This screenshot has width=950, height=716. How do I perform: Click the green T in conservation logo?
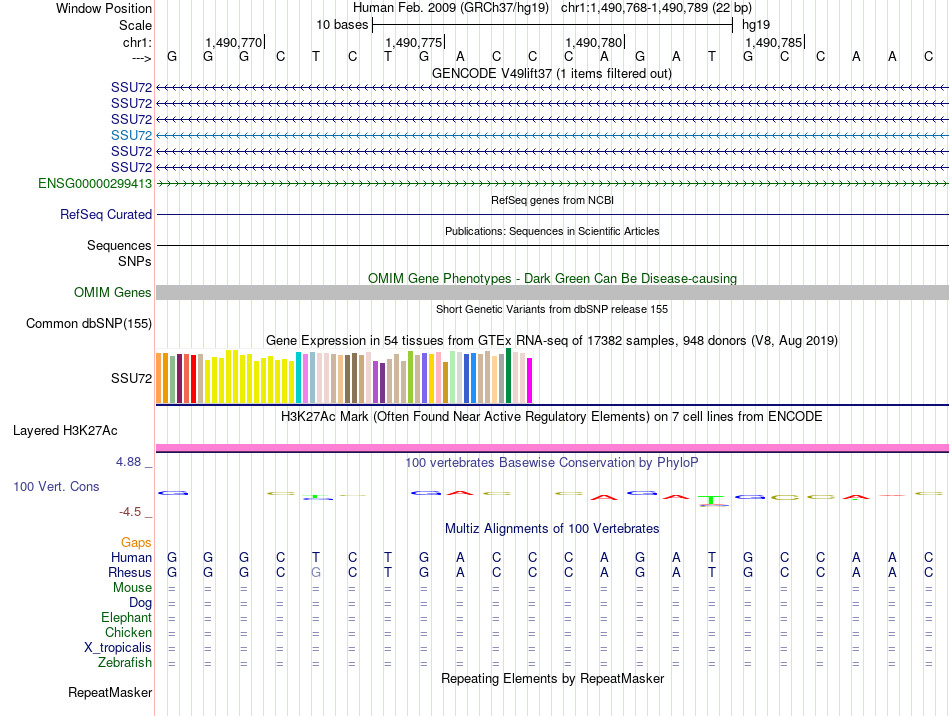pyautogui.click(x=711, y=498)
